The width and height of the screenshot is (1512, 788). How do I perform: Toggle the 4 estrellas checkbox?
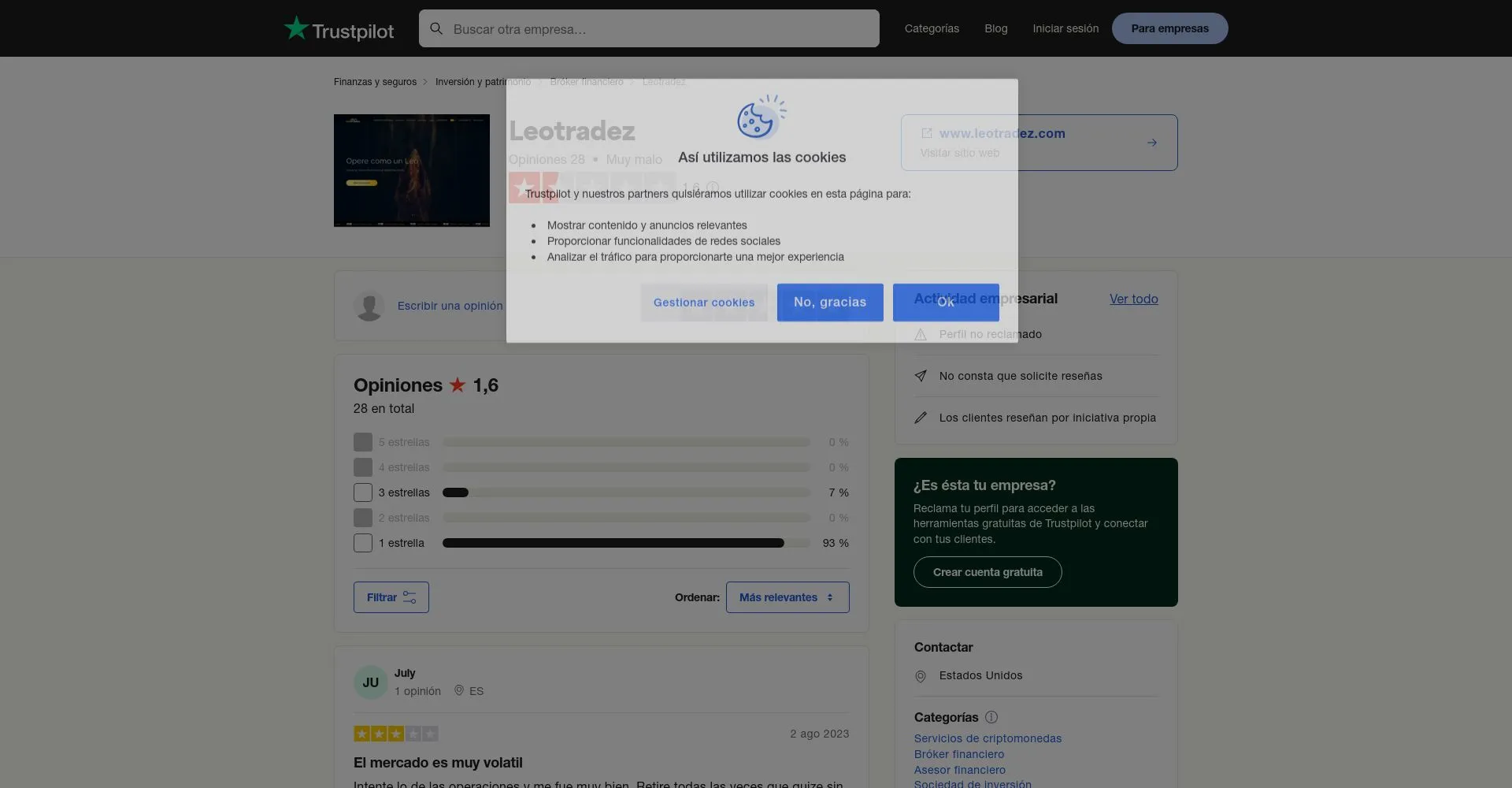363,467
